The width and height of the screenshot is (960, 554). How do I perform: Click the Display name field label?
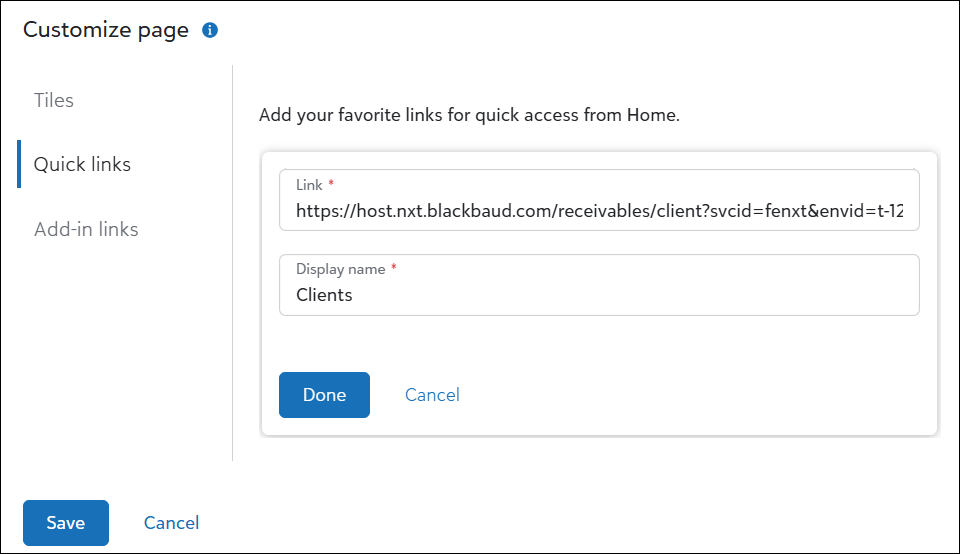[340, 269]
